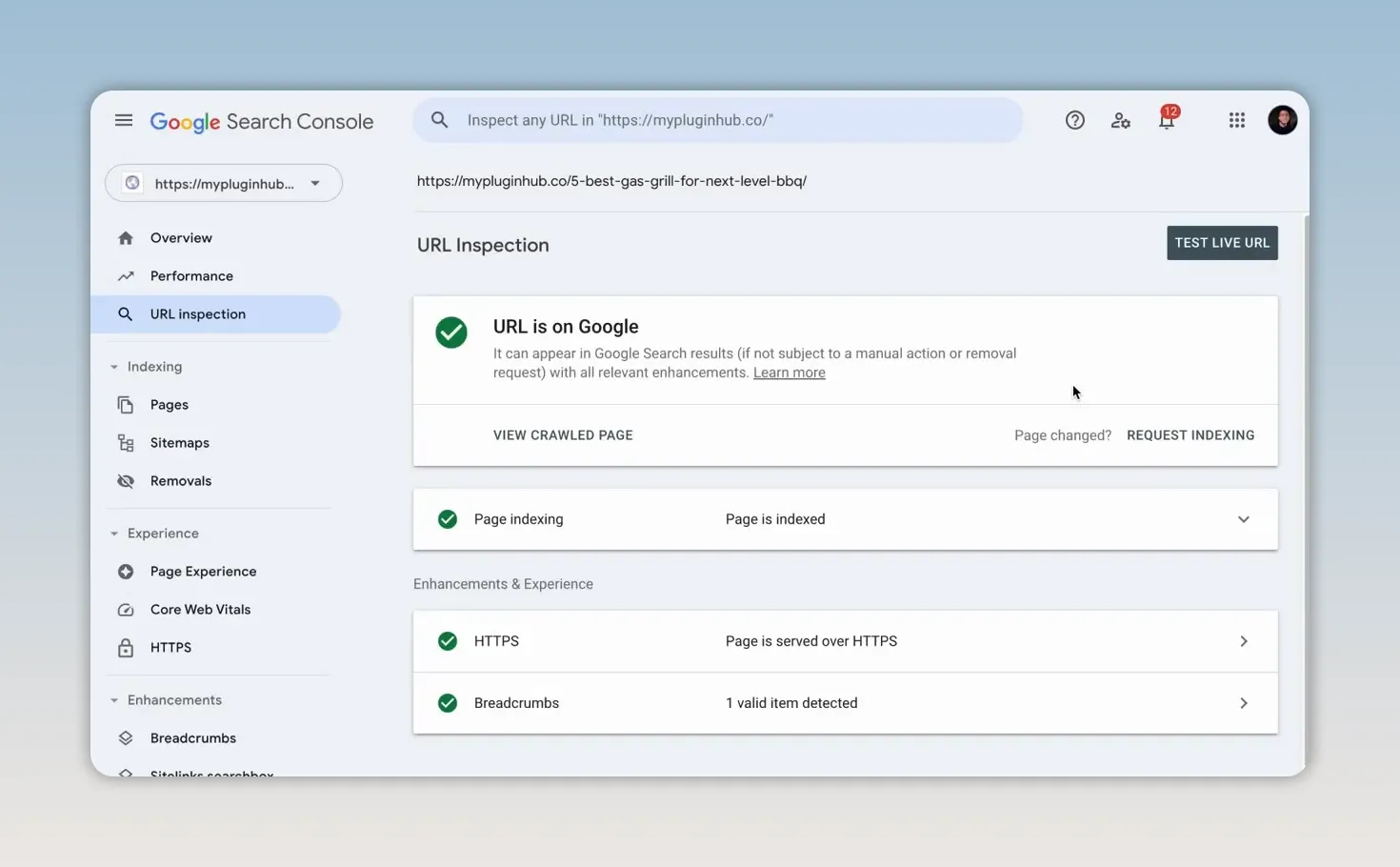
Task: Collapse the Indexing sidebar section
Action: (114, 367)
